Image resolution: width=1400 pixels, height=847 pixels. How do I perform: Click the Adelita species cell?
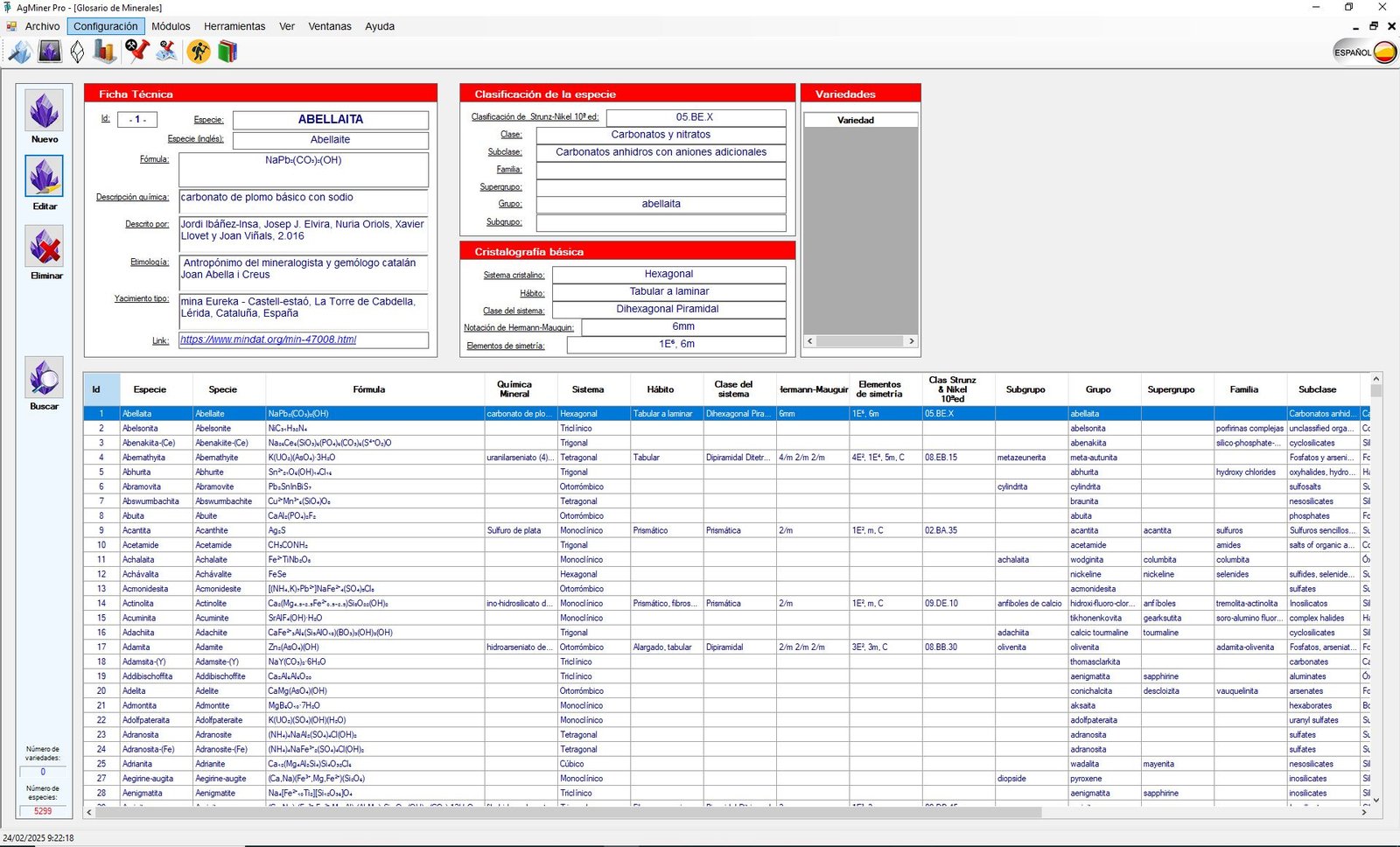pos(157,690)
